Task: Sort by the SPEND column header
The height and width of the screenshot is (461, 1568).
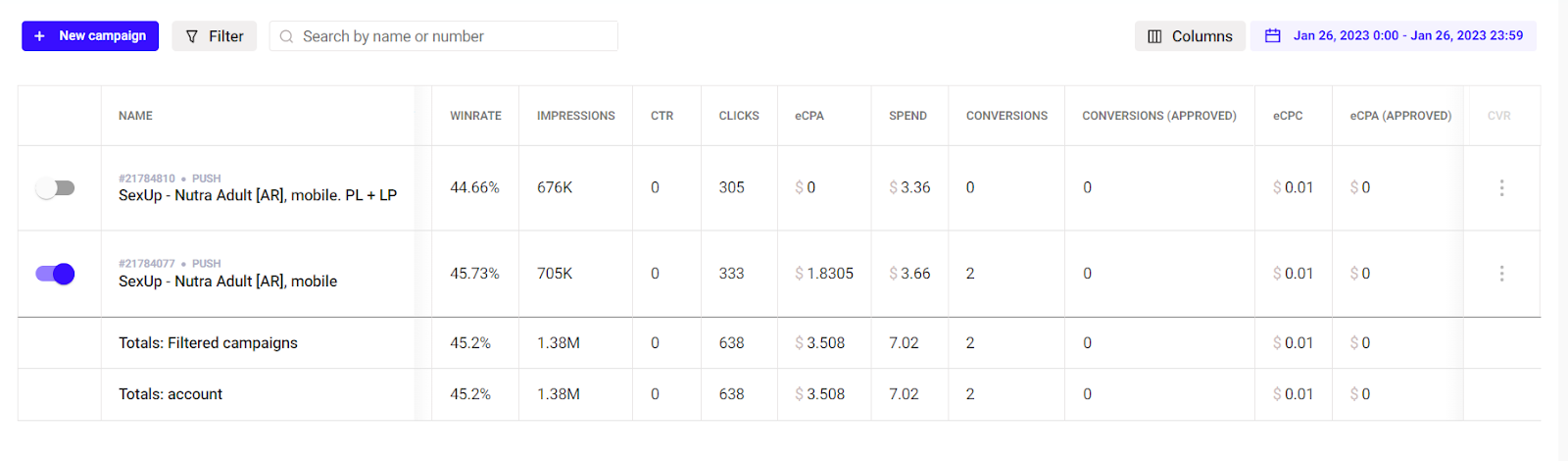Action: coord(907,116)
